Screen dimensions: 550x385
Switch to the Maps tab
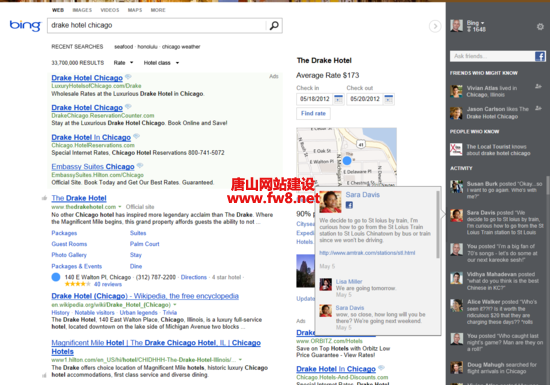click(135, 10)
